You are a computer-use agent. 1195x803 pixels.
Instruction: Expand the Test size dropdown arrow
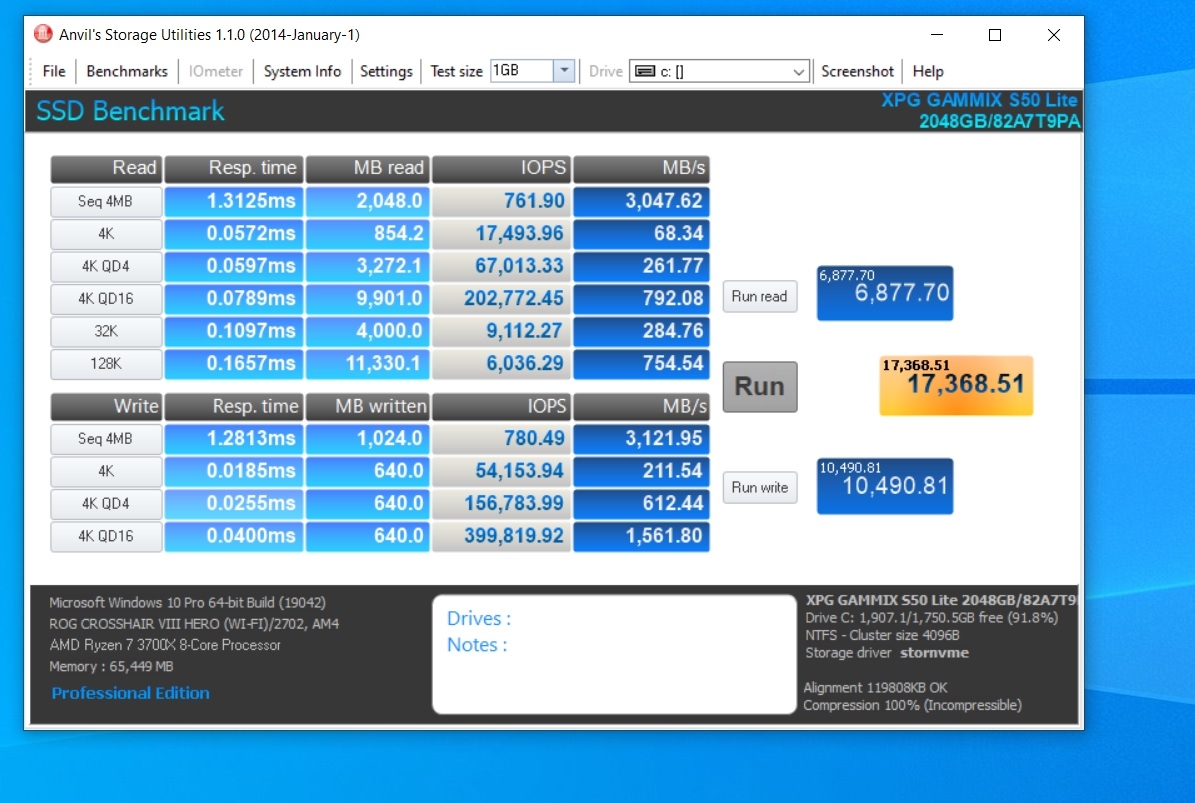[564, 71]
